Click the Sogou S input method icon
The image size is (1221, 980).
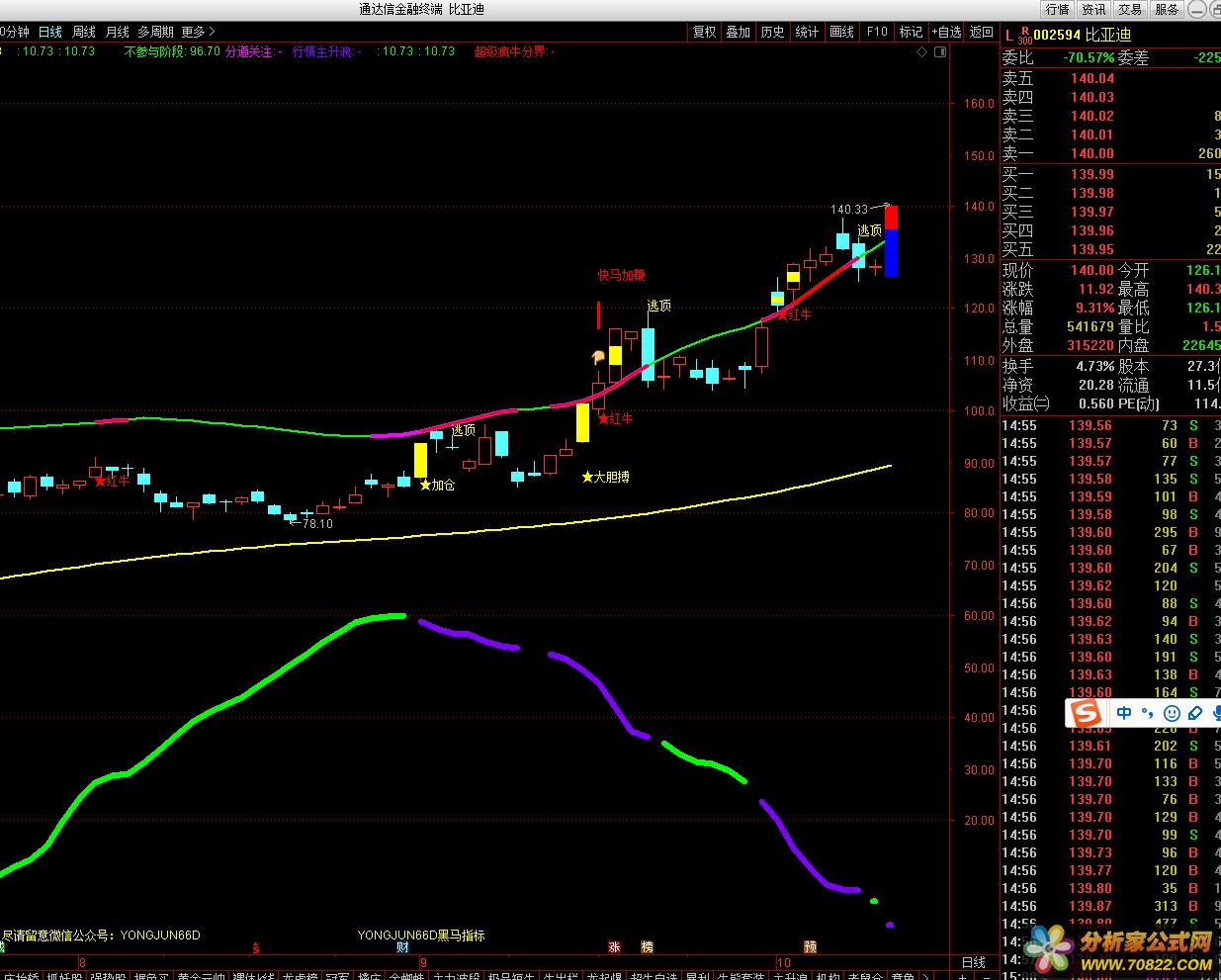(1087, 713)
